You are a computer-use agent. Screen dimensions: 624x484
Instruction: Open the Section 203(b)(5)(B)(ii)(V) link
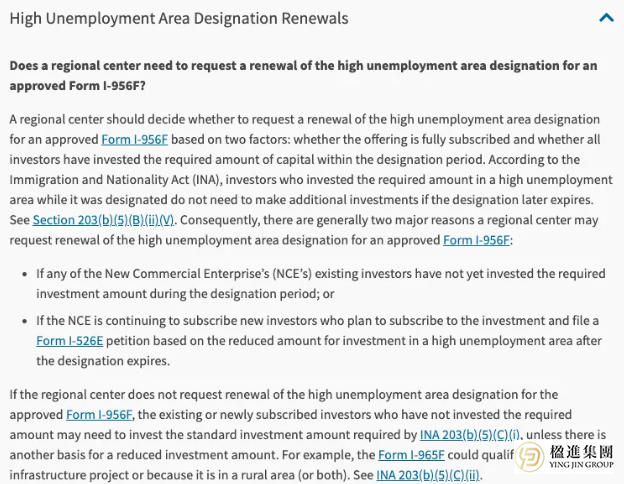point(103,220)
